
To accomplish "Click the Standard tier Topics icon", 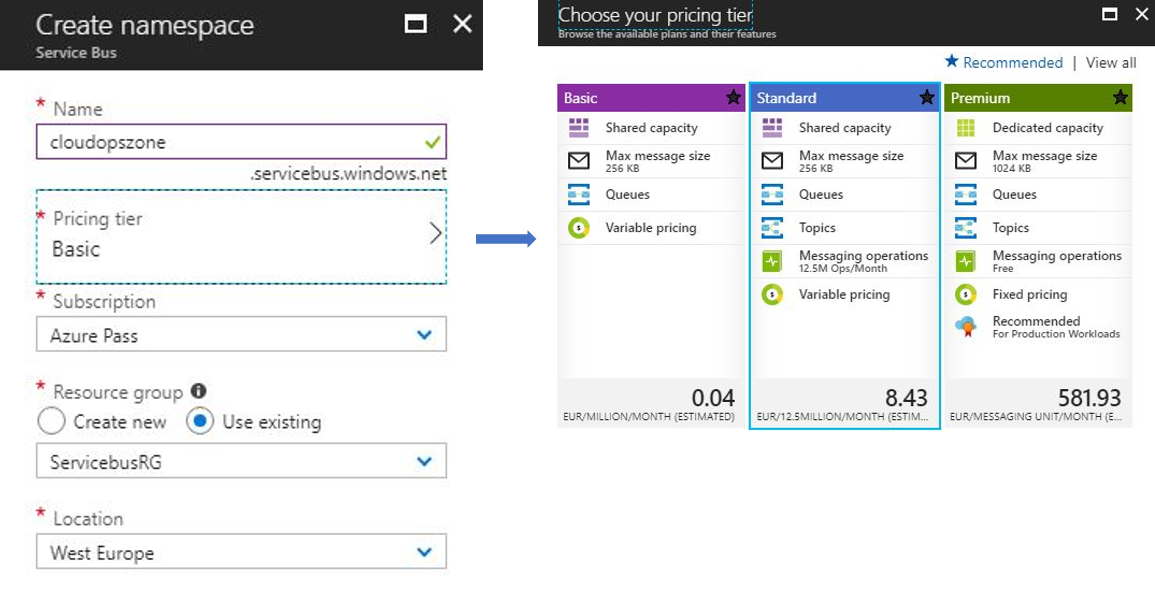I will [x=772, y=228].
